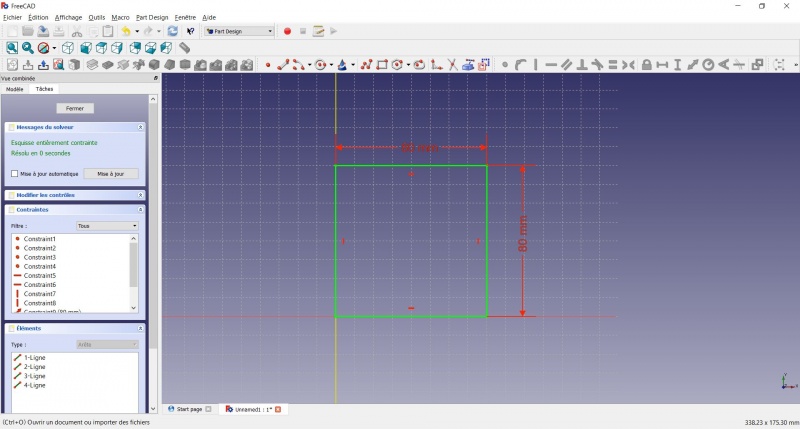Click the Refresh recompute icon
This screenshot has width=800, height=429.
tap(173, 31)
